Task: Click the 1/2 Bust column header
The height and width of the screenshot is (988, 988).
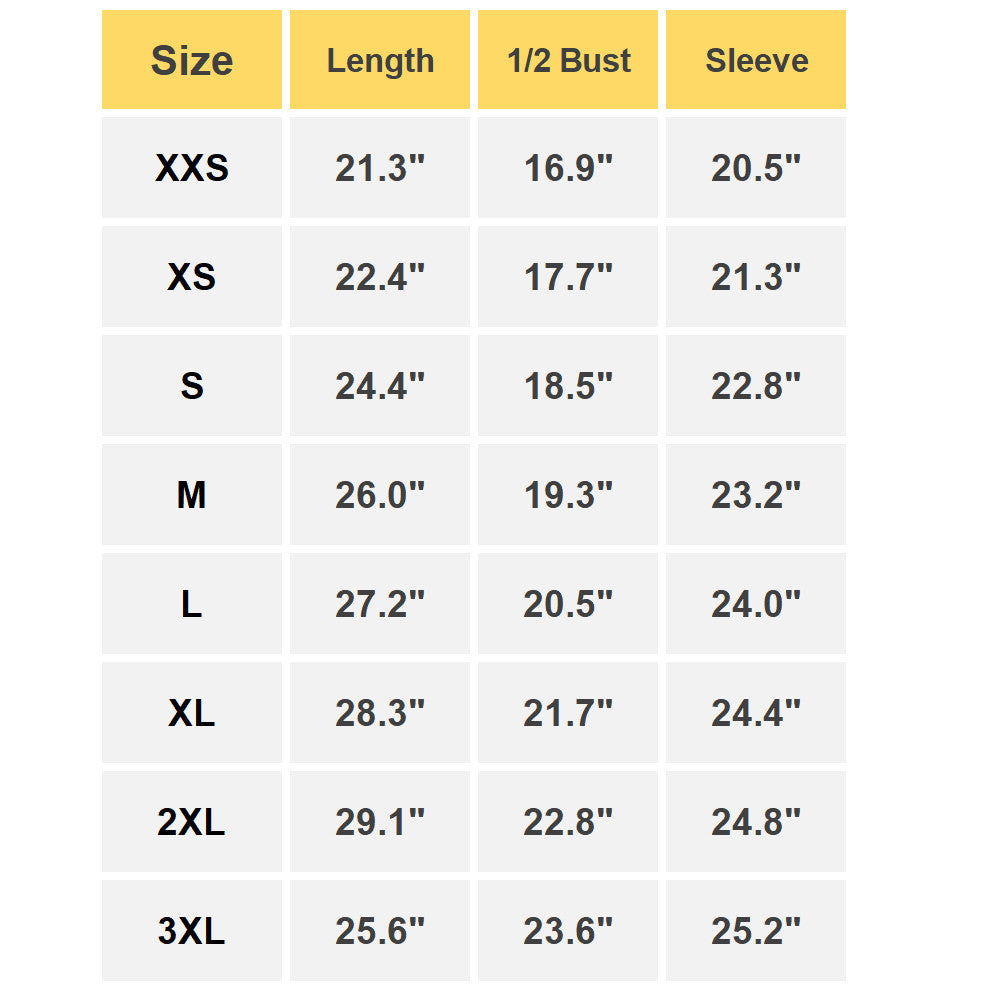Action: click(568, 60)
